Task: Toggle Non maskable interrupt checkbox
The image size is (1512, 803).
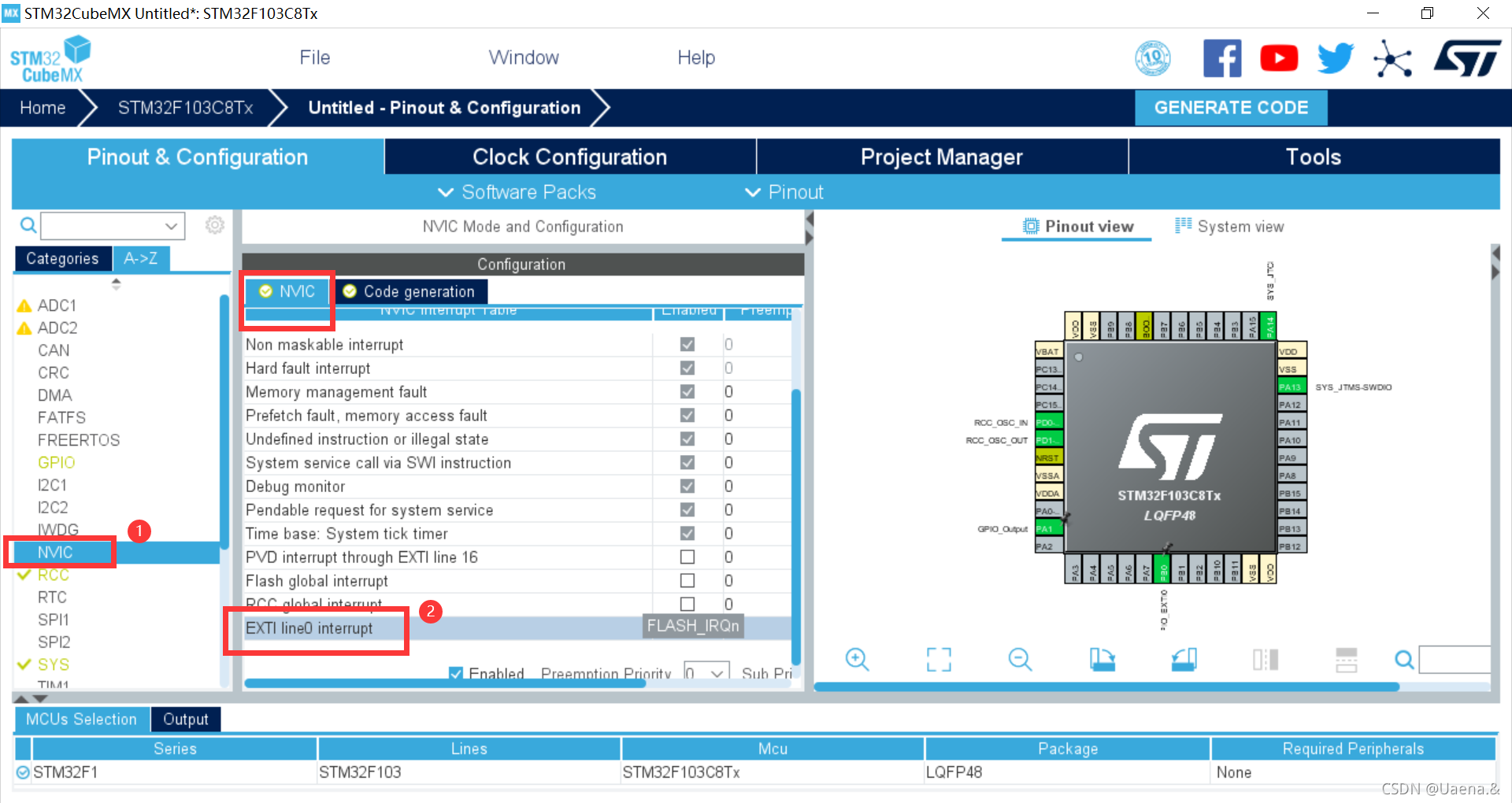Action: click(687, 344)
